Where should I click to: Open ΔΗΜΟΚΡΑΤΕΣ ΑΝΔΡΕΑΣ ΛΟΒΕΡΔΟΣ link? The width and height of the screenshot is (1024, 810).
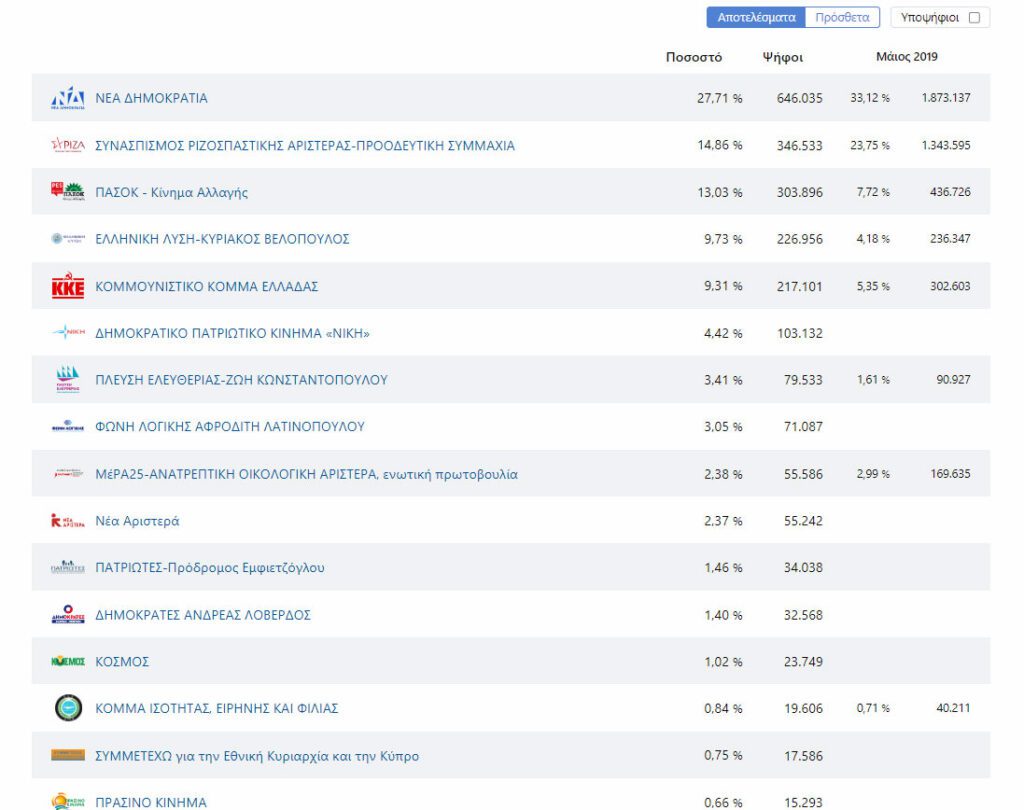203,615
